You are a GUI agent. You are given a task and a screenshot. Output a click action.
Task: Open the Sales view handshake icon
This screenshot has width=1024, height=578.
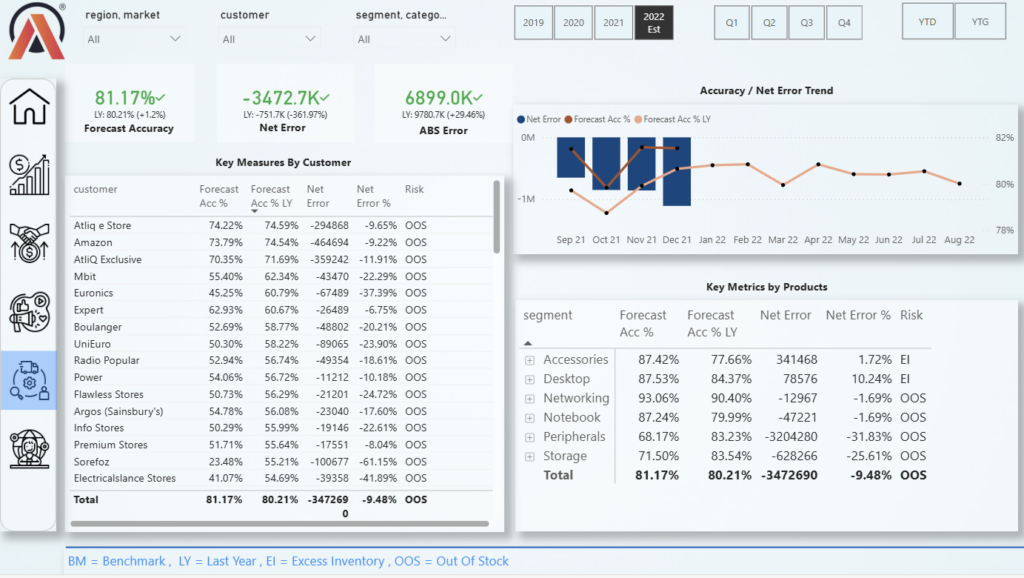(x=29, y=243)
